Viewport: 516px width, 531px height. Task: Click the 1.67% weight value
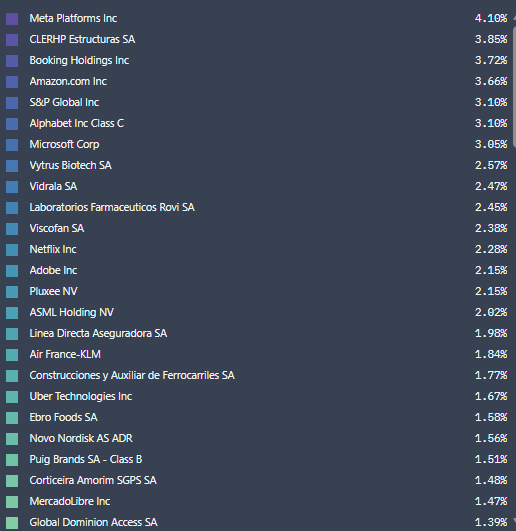click(x=491, y=396)
